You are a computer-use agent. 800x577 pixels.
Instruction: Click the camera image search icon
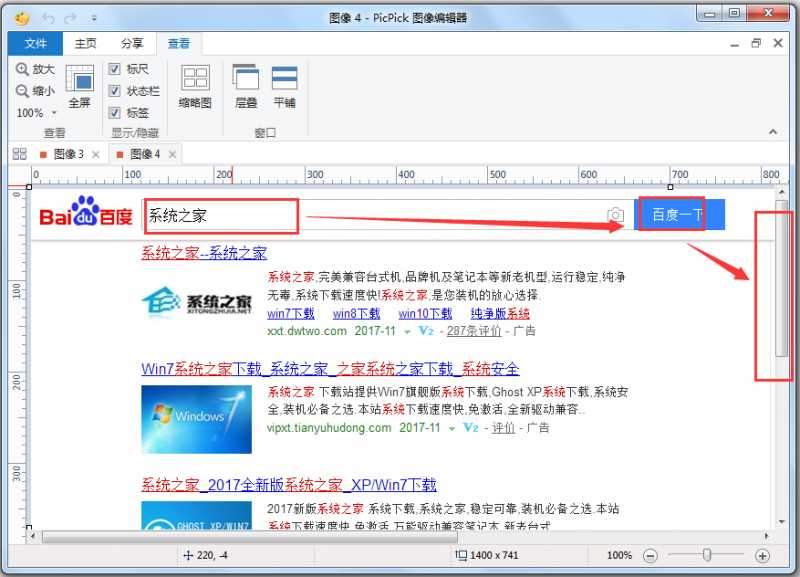click(615, 215)
